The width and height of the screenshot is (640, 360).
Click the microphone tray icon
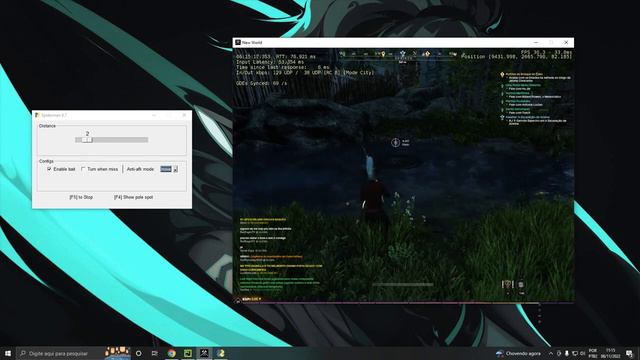point(567,353)
